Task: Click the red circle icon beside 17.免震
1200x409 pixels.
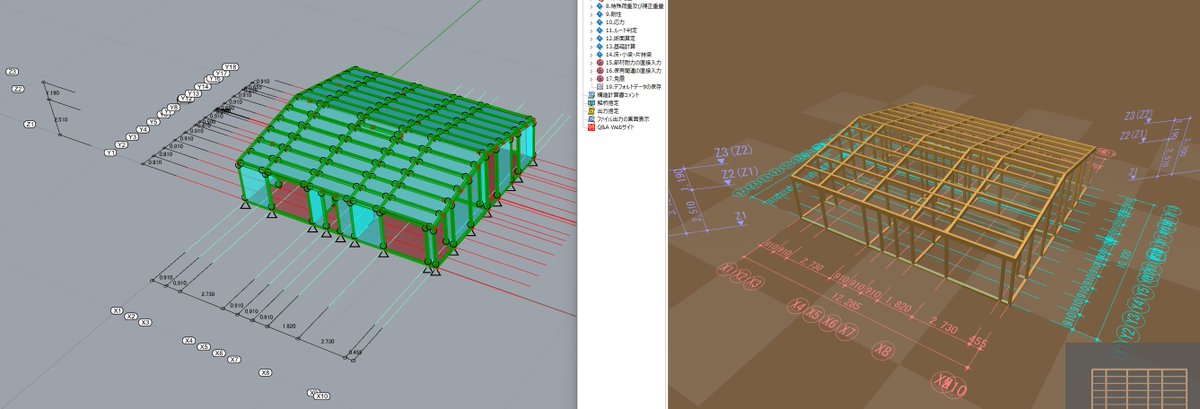Action: click(599, 79)
